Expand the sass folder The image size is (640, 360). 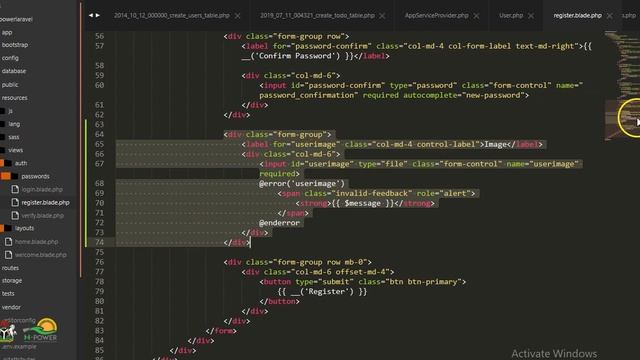click(x=14, y=137)
